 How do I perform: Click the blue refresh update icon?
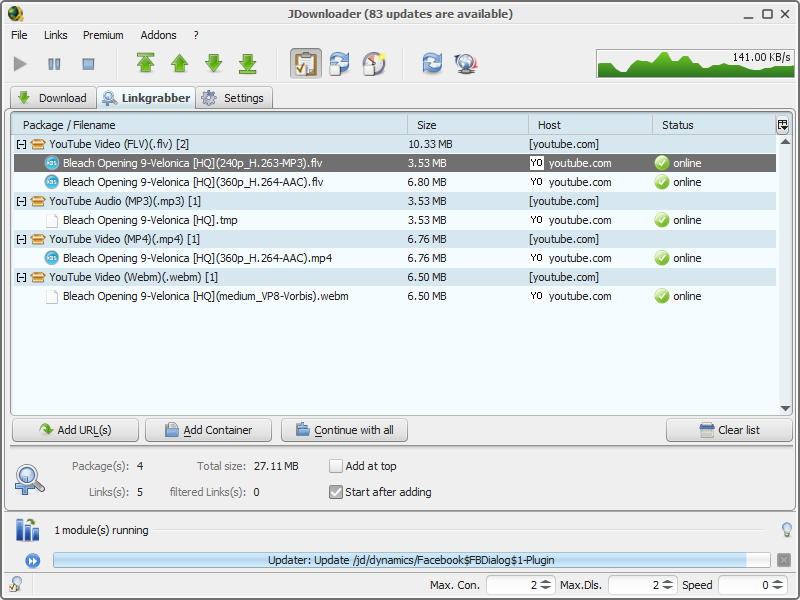pos(432,63)
